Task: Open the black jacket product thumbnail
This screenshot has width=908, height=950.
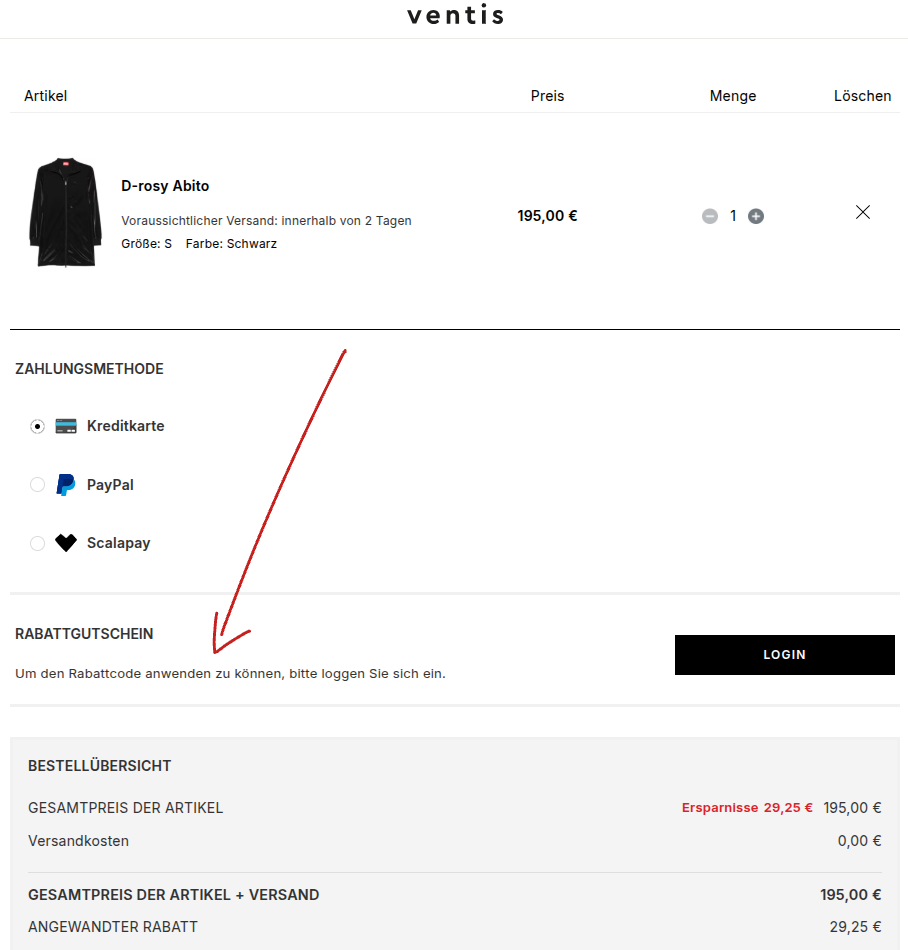Action: (65, 213)
